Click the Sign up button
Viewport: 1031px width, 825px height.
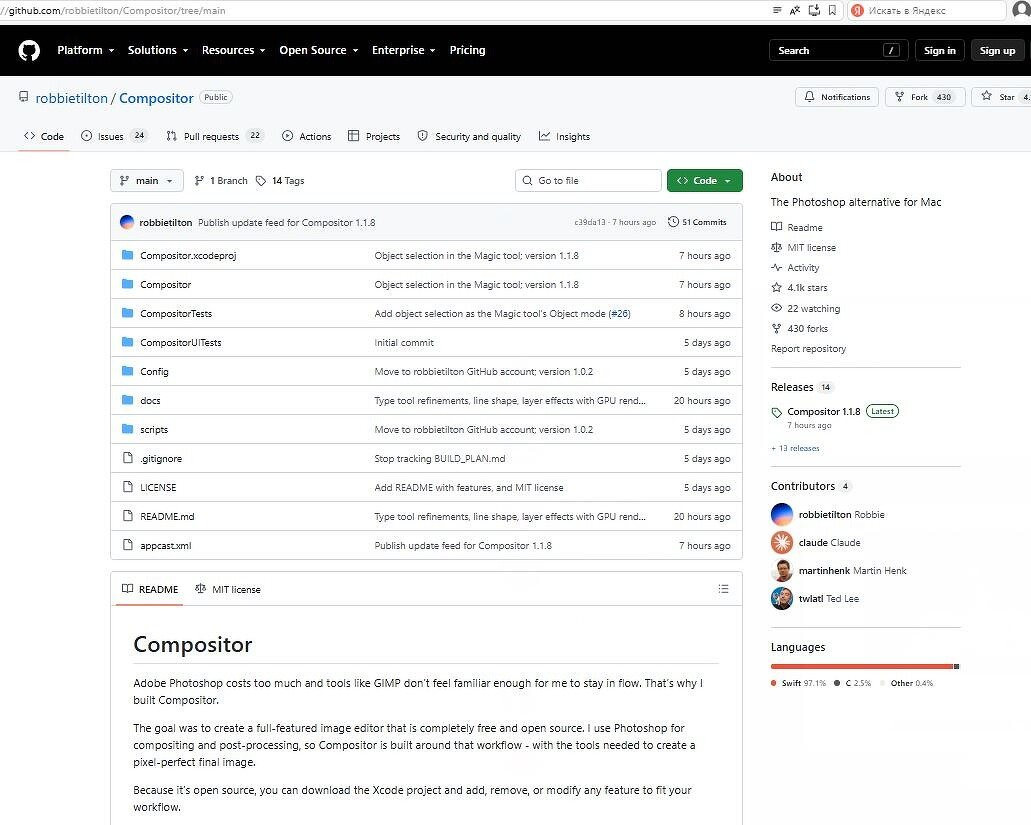click(x=997, y=51)
